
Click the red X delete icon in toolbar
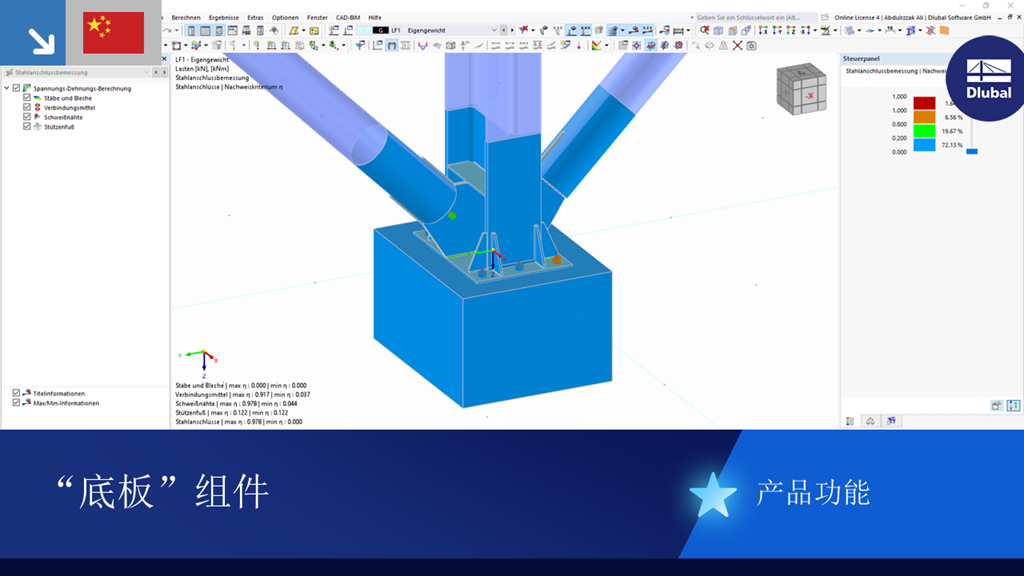pyautogui.click(x=737, y=45)
